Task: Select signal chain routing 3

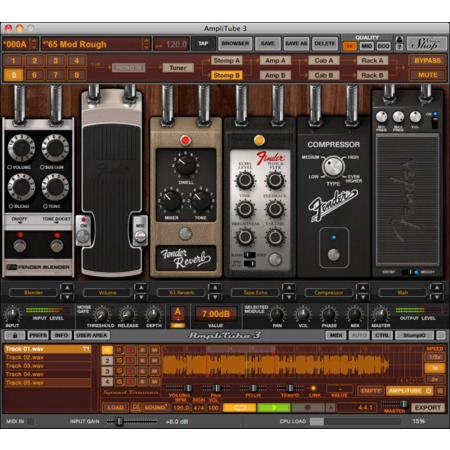Action: 56,61
